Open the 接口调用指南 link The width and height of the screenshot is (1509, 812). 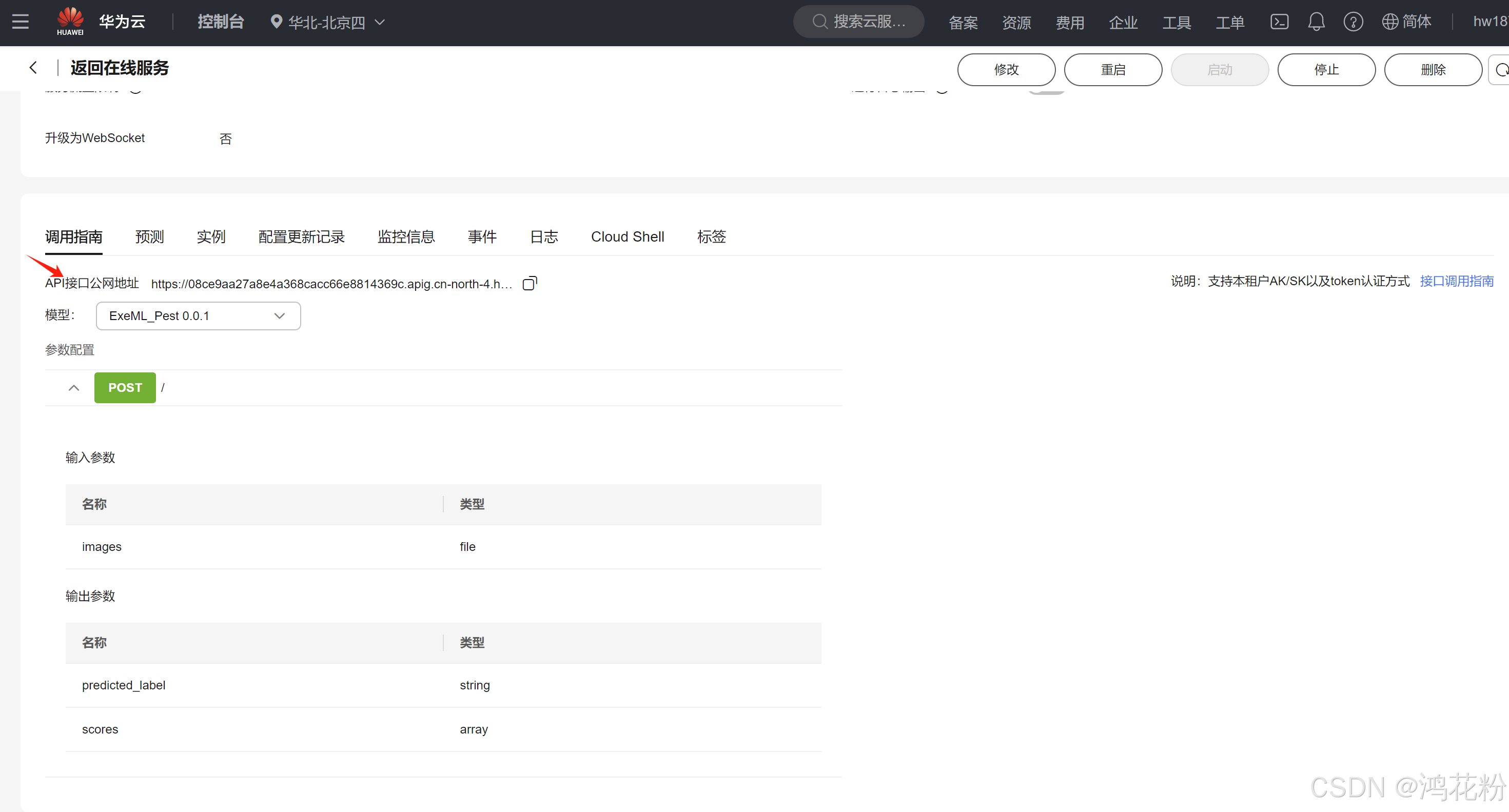pyautogui.click(x=1456, y=281)
